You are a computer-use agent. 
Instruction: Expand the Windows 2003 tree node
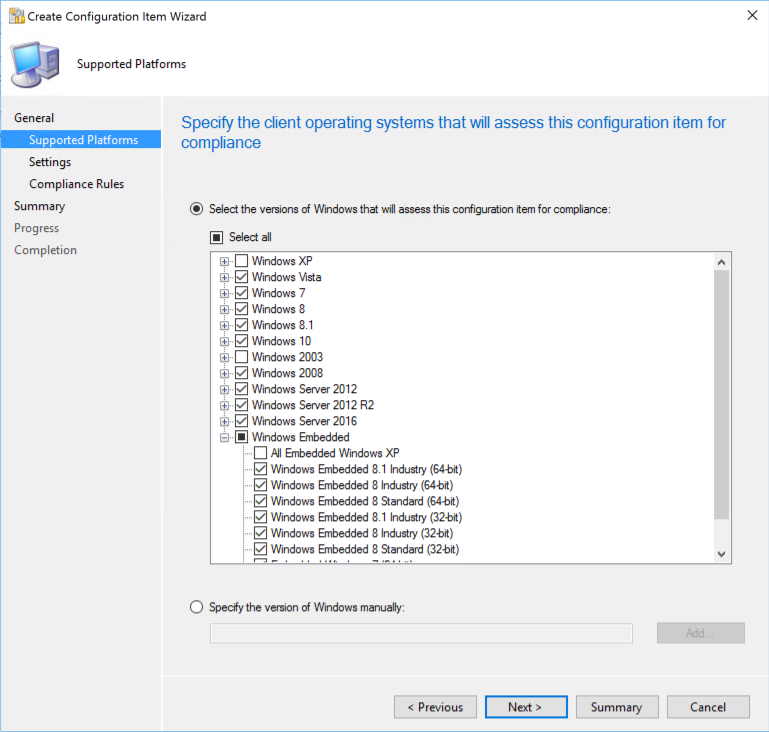click(224, 357)
